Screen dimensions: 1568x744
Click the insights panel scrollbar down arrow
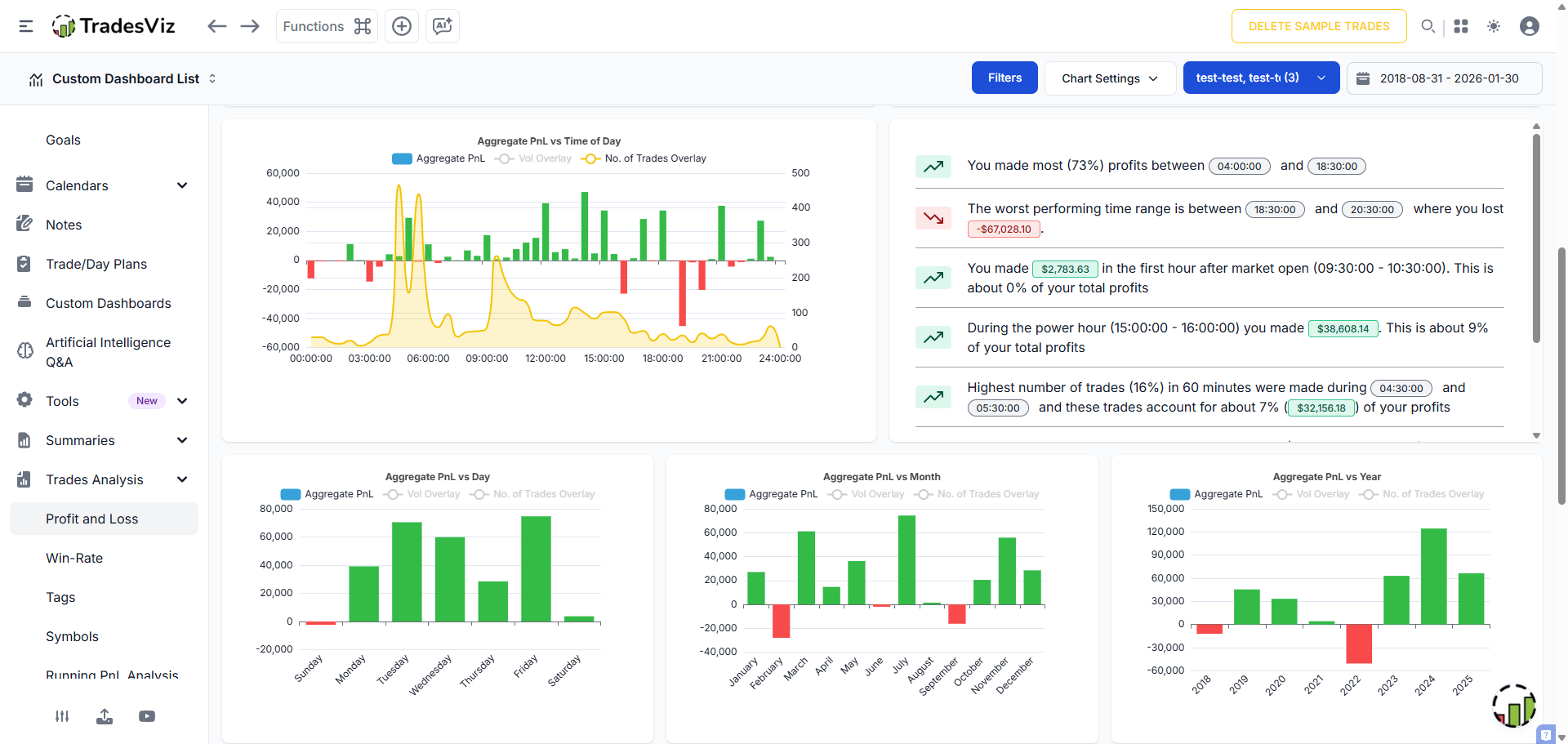(x=1536, y=436)
